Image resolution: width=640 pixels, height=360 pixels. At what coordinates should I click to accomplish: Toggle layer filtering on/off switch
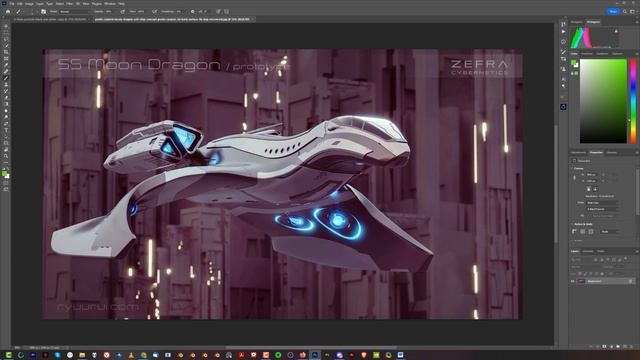625,258
